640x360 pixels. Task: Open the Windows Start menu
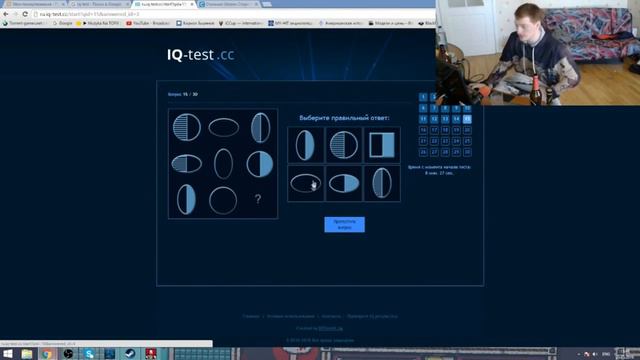point(7,353)
